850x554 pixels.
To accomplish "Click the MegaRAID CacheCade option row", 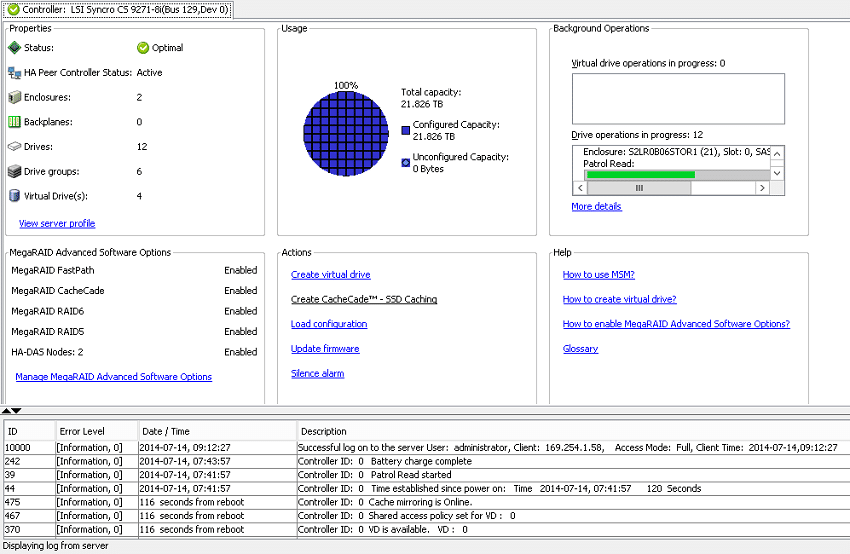I will (134, 291).
